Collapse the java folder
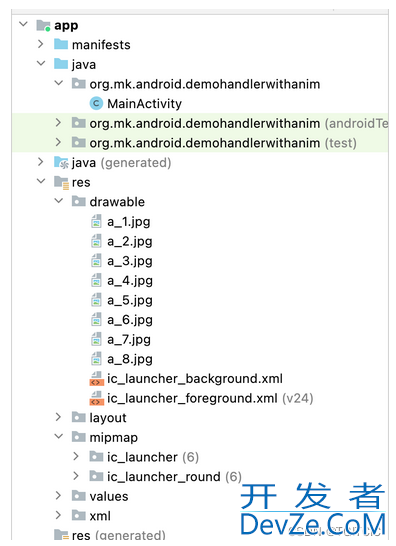396x546 pixels. click(41, 63)
